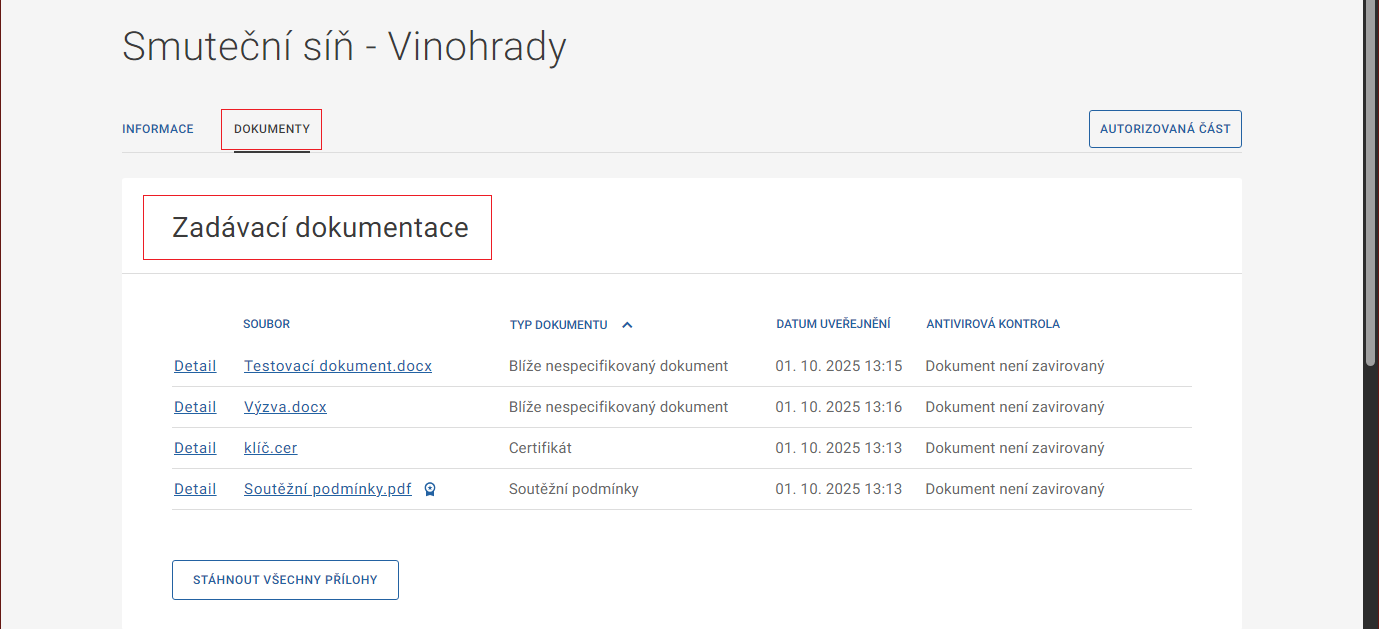Sort by the ANTIVIROVÁ KONTROLA column header
1379x629 pixels.
pyautogui.click(x=992, y=324)
